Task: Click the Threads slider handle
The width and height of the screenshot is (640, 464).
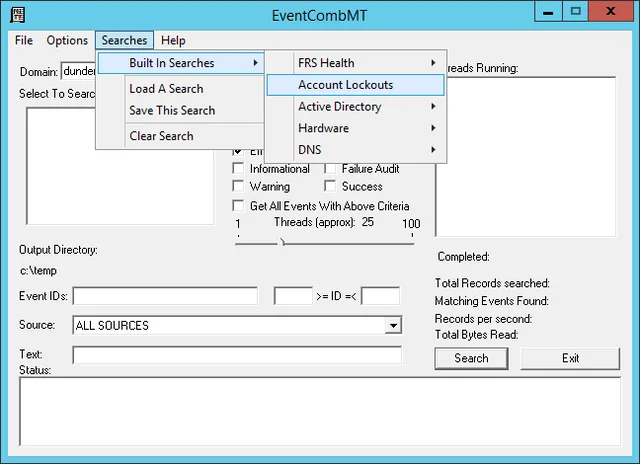Action: 282,242
